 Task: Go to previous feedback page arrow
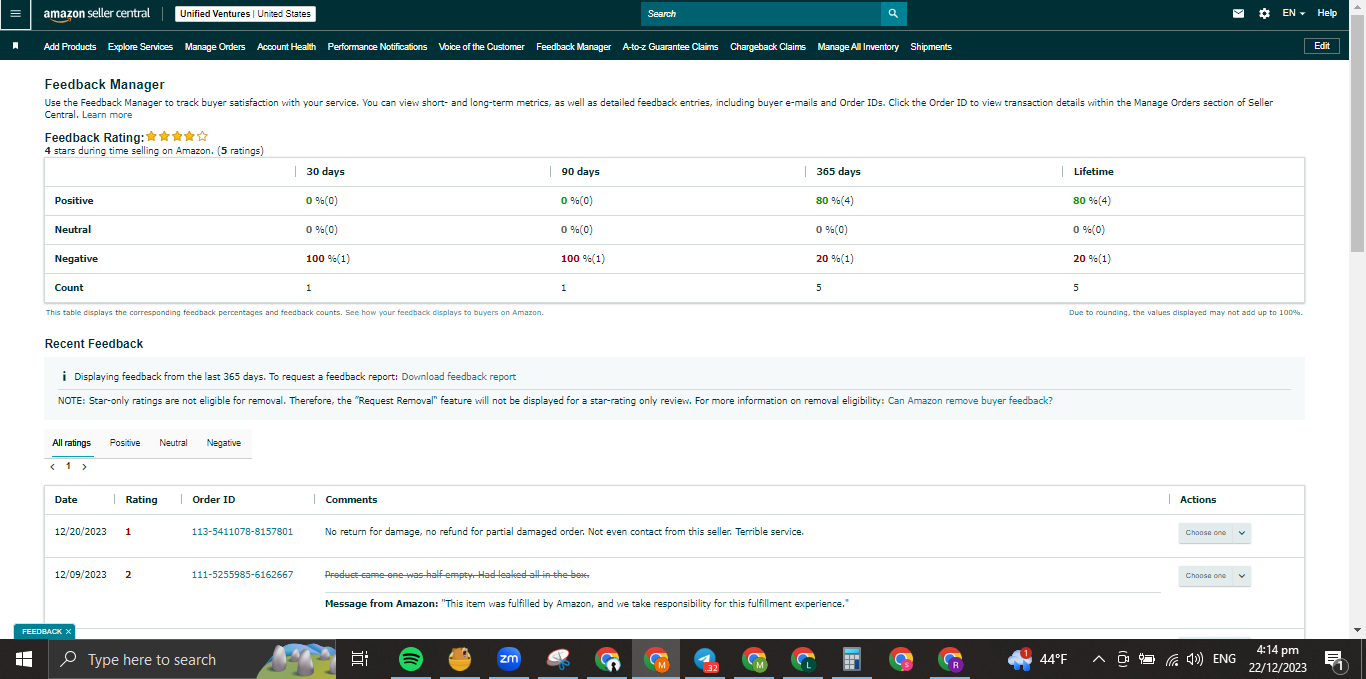[x=52, y=467]
